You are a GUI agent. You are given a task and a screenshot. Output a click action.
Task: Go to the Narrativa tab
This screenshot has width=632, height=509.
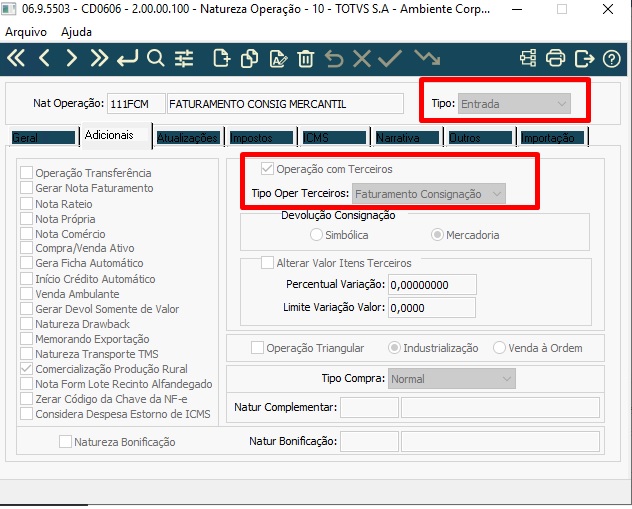click(x=407, y=137)
